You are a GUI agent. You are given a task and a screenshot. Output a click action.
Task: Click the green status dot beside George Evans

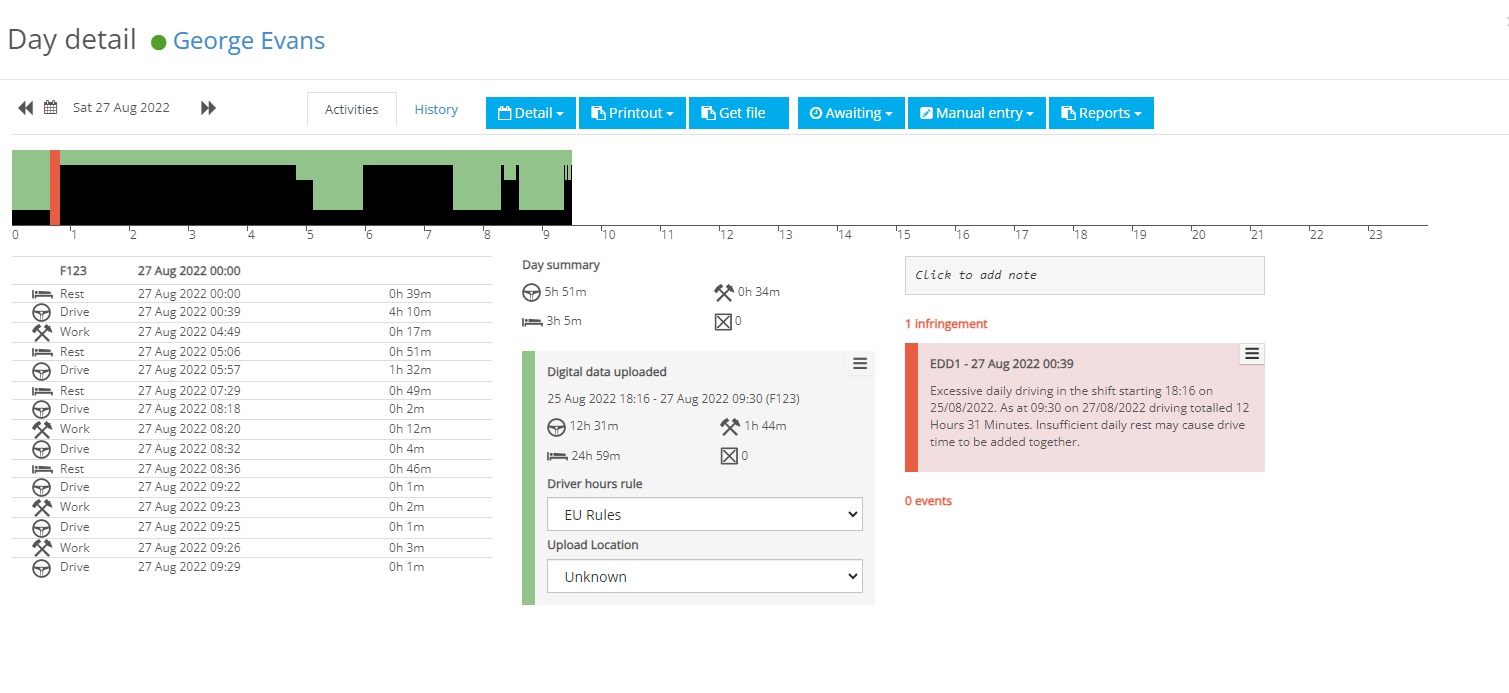click(x=158, y=42)
